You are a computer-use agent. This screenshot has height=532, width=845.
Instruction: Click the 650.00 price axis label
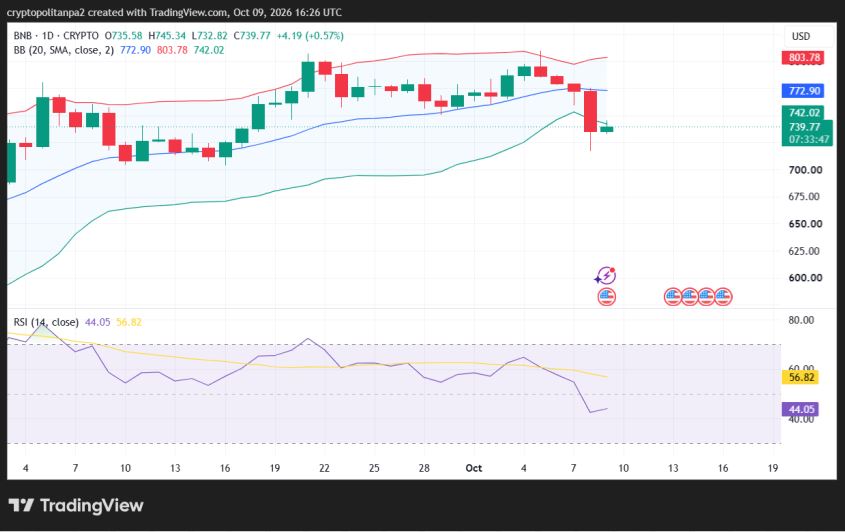(x=805, y=224)
